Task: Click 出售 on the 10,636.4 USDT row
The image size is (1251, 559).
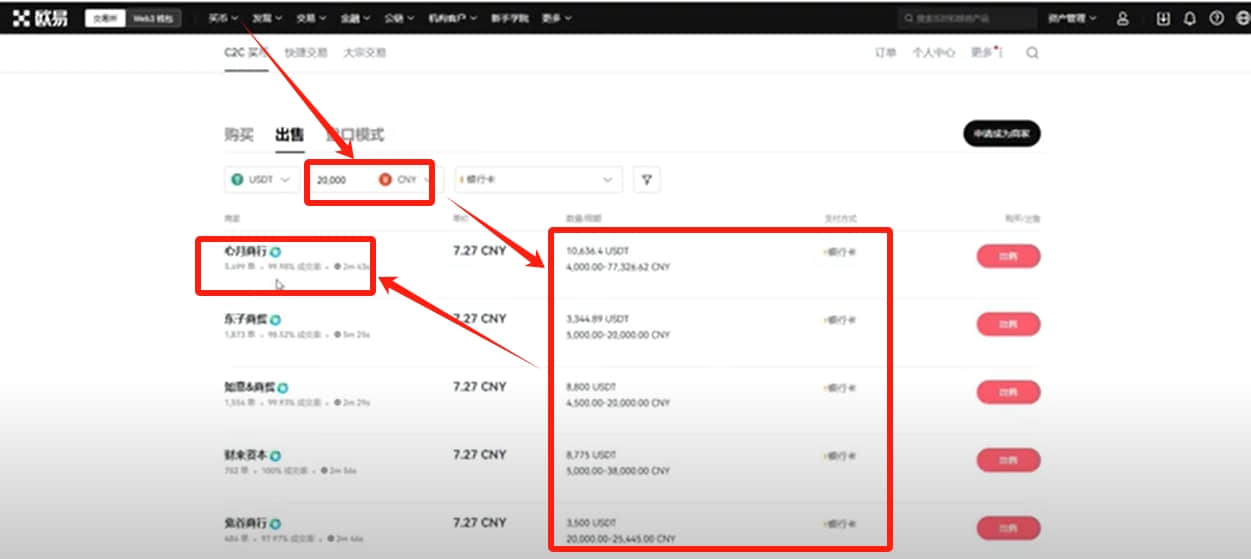Action: click(1008, 257)
